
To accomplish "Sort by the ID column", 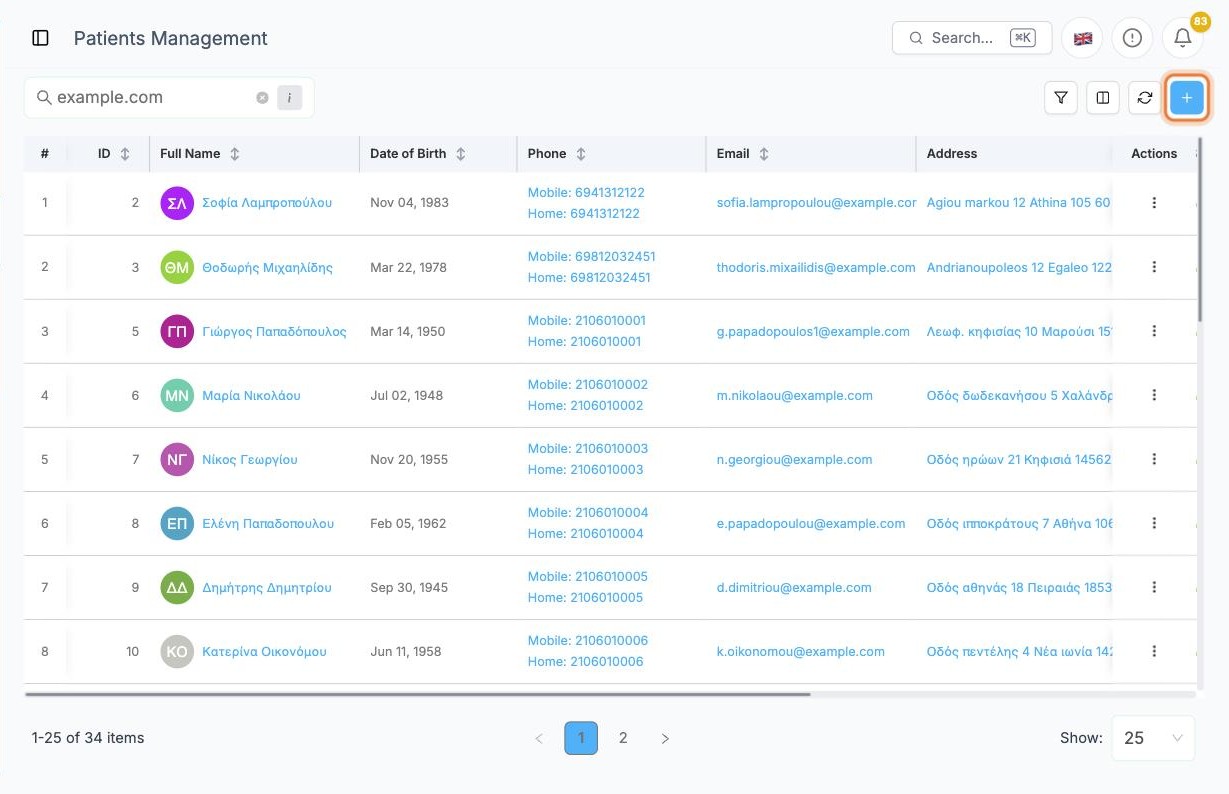I will [125, 154].
